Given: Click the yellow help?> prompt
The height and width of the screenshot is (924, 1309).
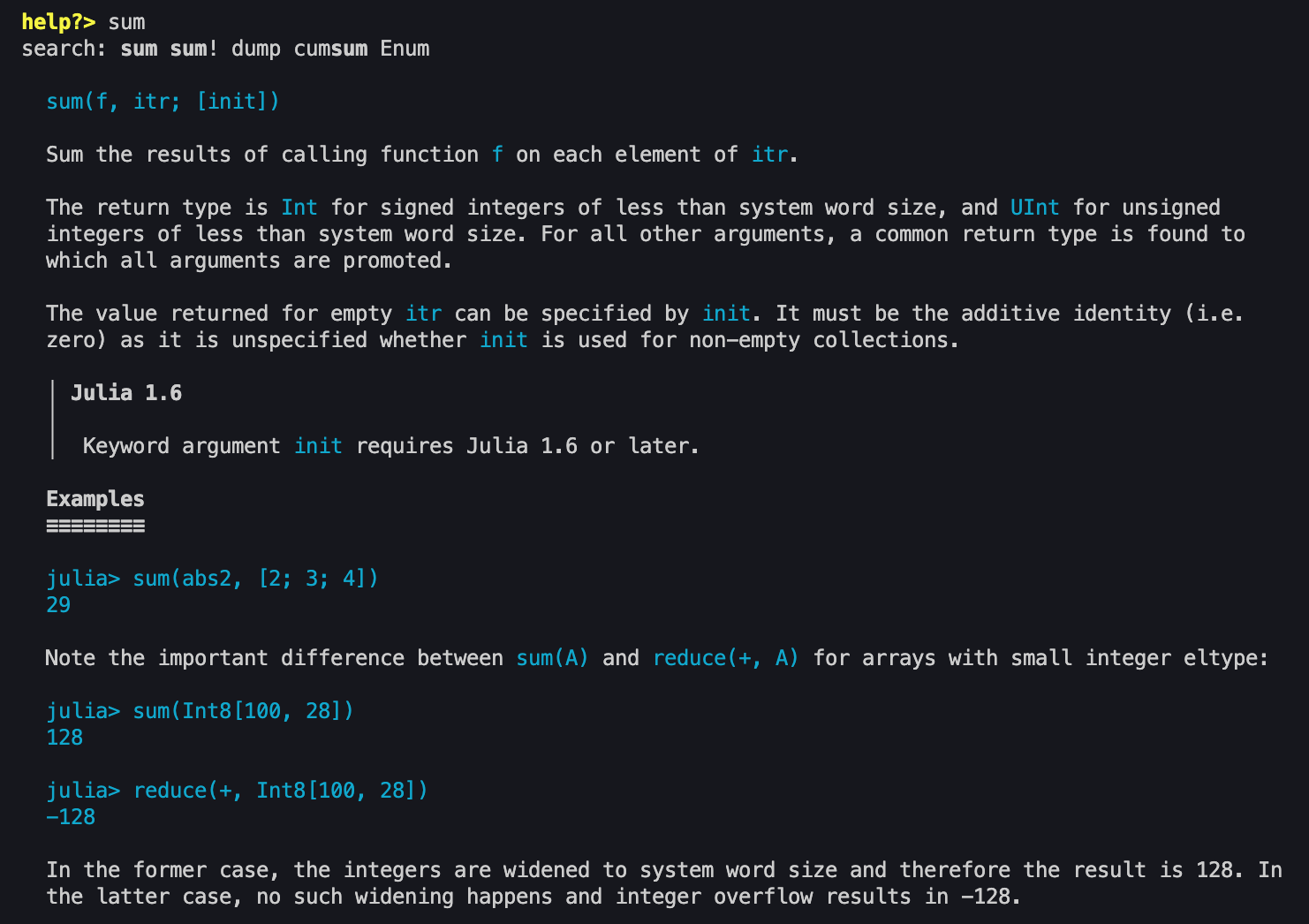Looking at the screenshot, I should (58, 22).
